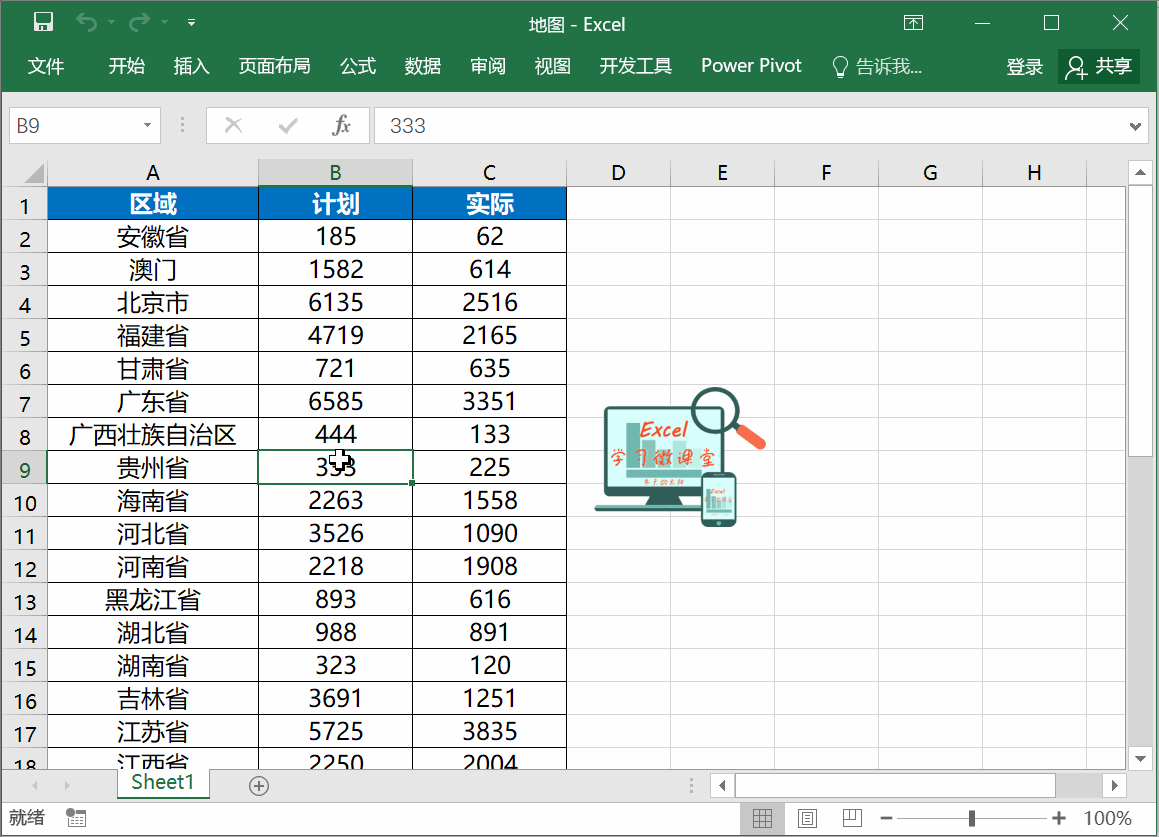The height and width of the screenshot is (837, 1159).
Task: Switch to Page Break Preview icon
Action: point(852,819)
